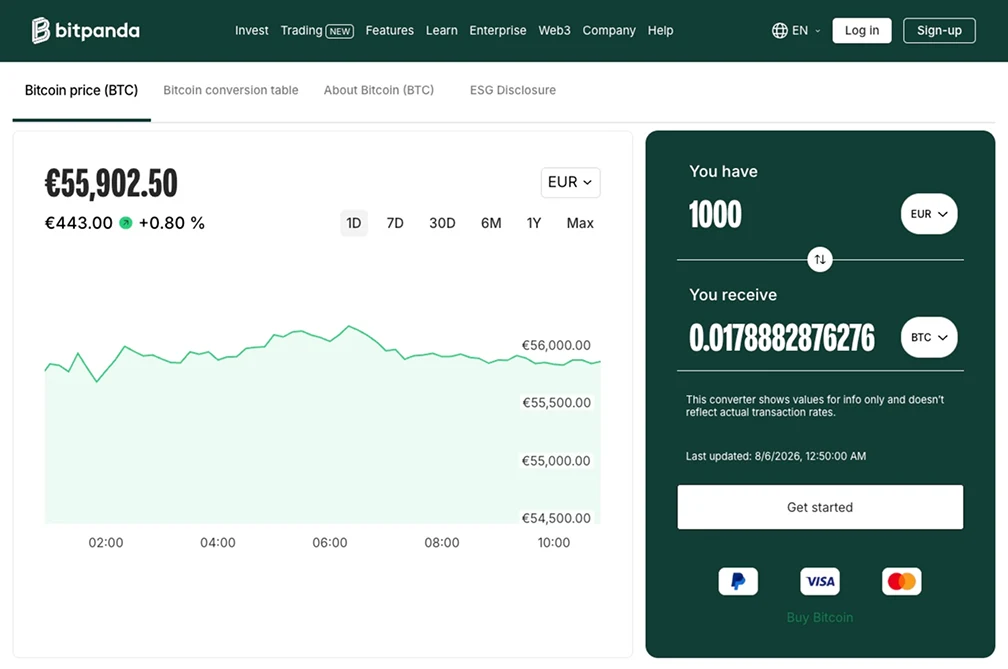
Task: Open the chart EUR currency dropdown
Action: 570,183
